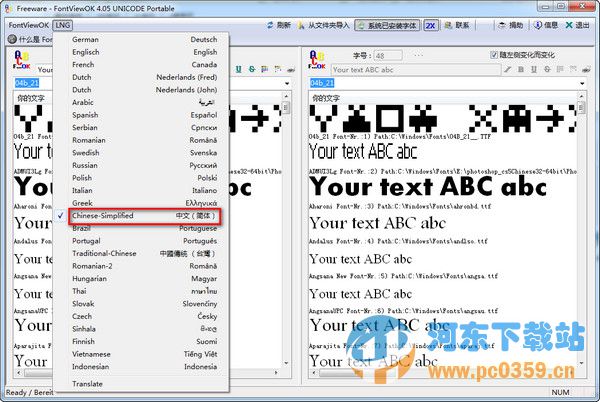Image resolution: width=600 pixels, height=402 pixels.
Task: Click left panel scroll down arrow
Action: (x=286, y=363)
